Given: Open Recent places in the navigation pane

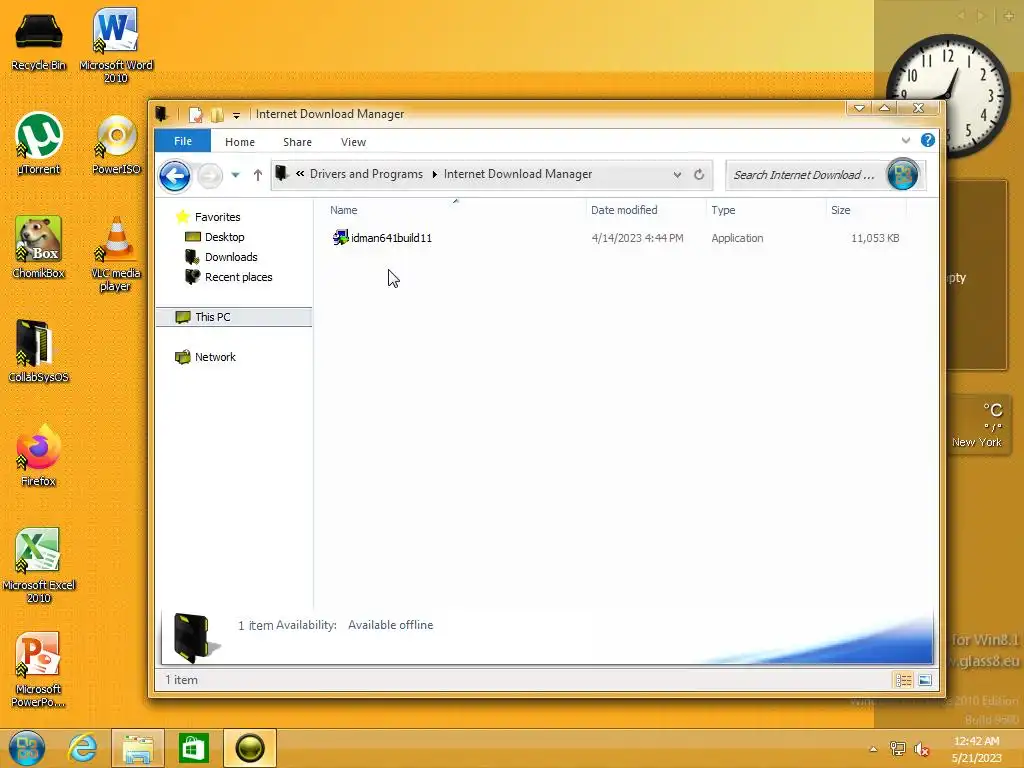Looking at the screenshot, I should pos(238,277).
